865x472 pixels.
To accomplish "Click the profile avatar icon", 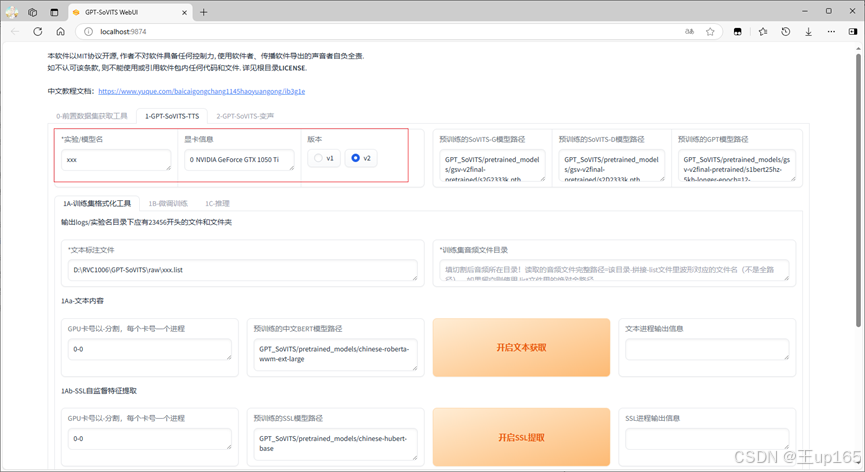I will 12,12.
